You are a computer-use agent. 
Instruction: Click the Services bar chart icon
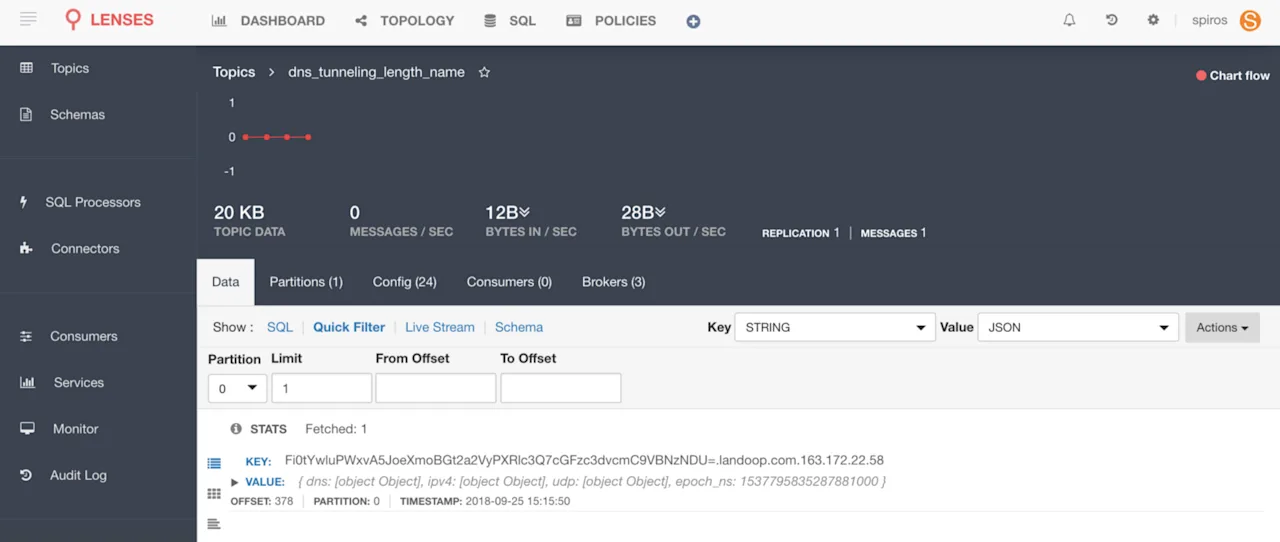27,382
